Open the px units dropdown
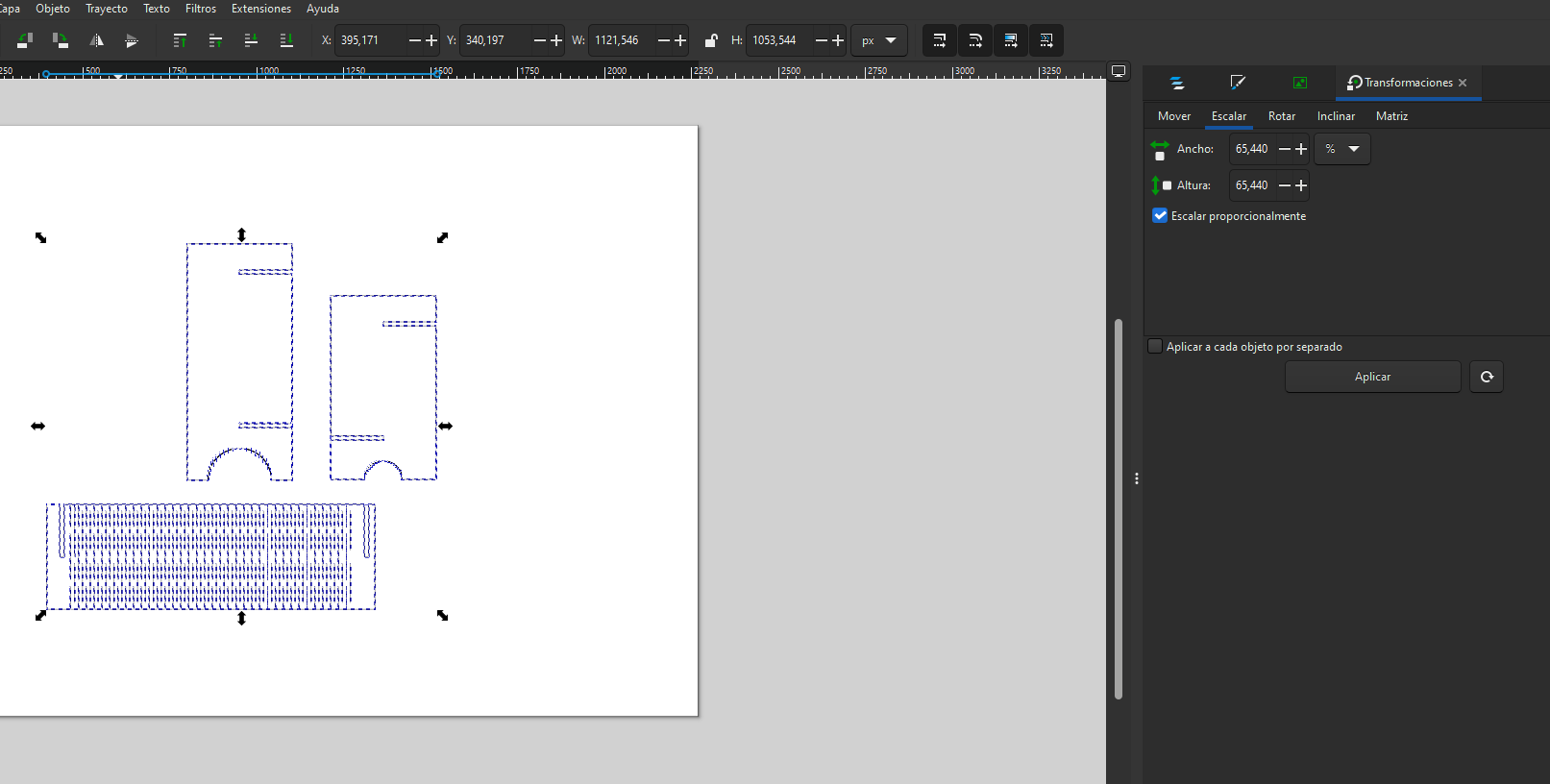Screen dimensions: 1550x784 click(x=878, y=40)
